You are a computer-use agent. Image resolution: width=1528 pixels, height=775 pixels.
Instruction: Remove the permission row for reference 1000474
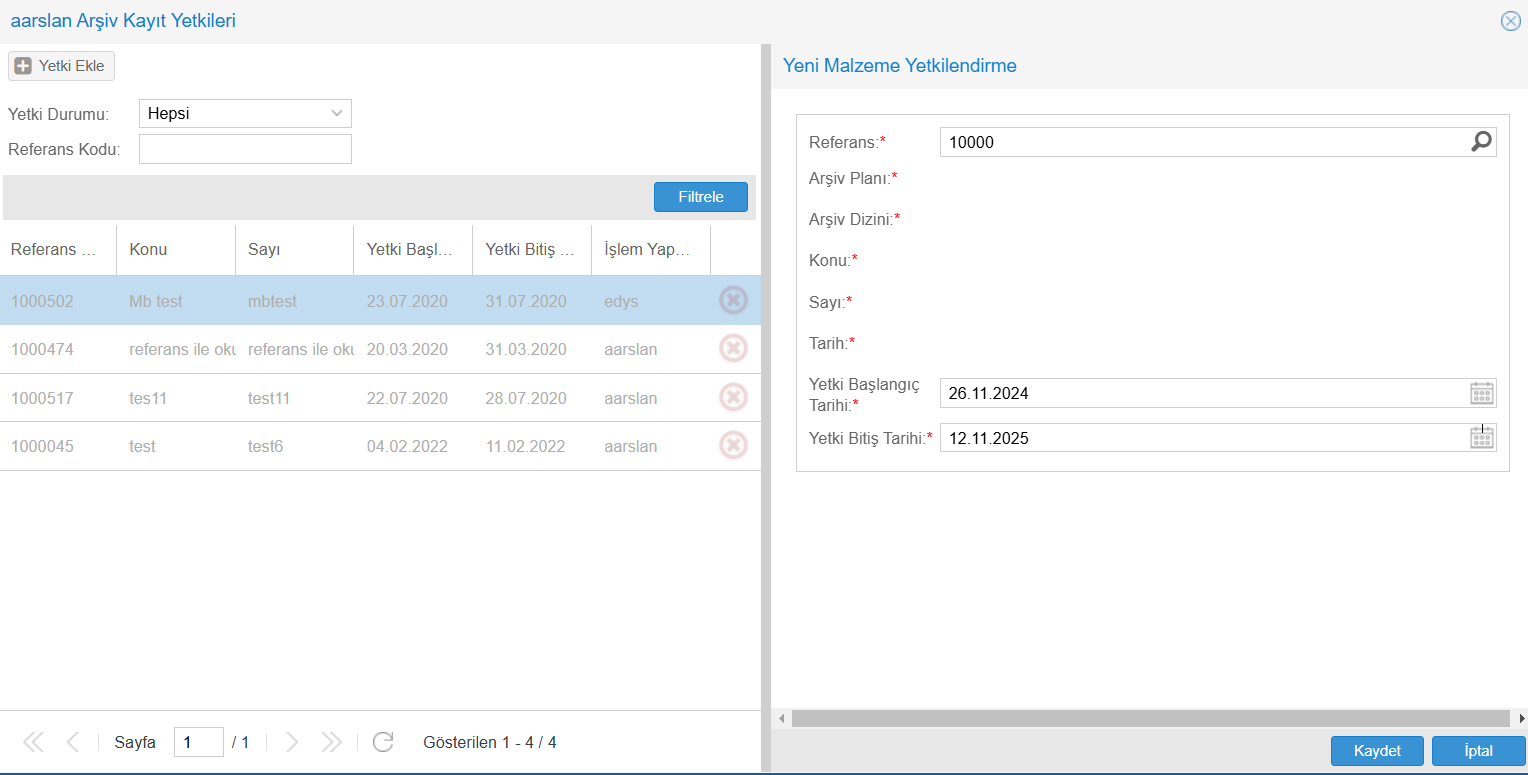tap(733, 349)
